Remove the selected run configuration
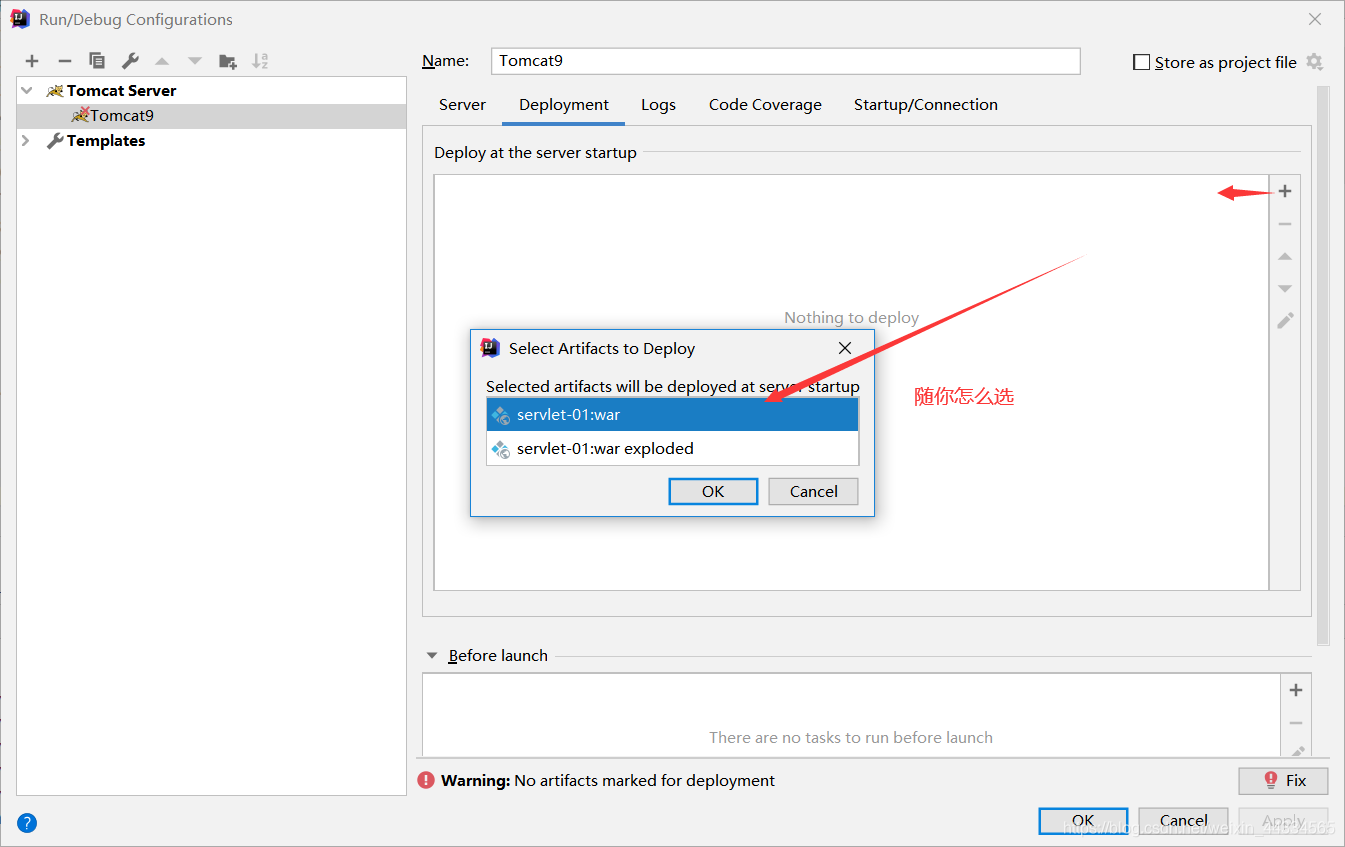Image resolution: width=1345 pixels, height=847 pixels. click(65, 61)
